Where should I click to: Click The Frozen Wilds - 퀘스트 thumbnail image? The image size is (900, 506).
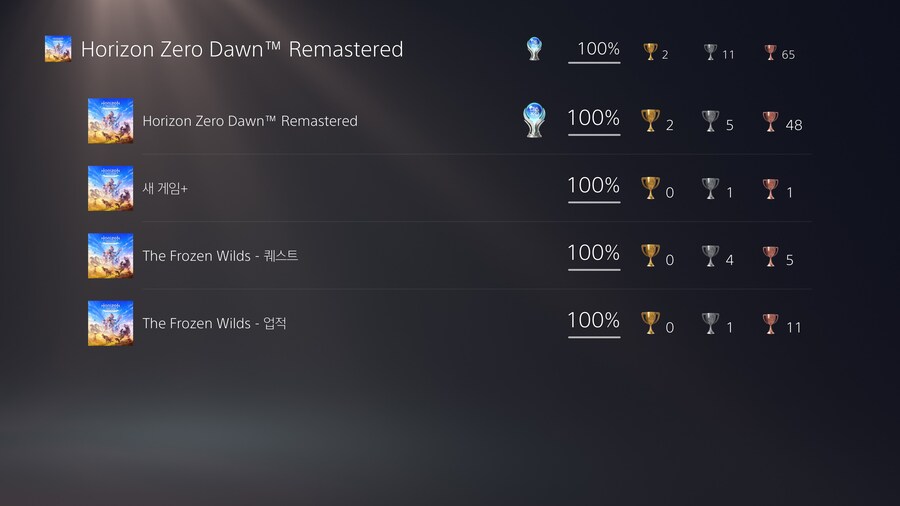[x=110, y=256]
